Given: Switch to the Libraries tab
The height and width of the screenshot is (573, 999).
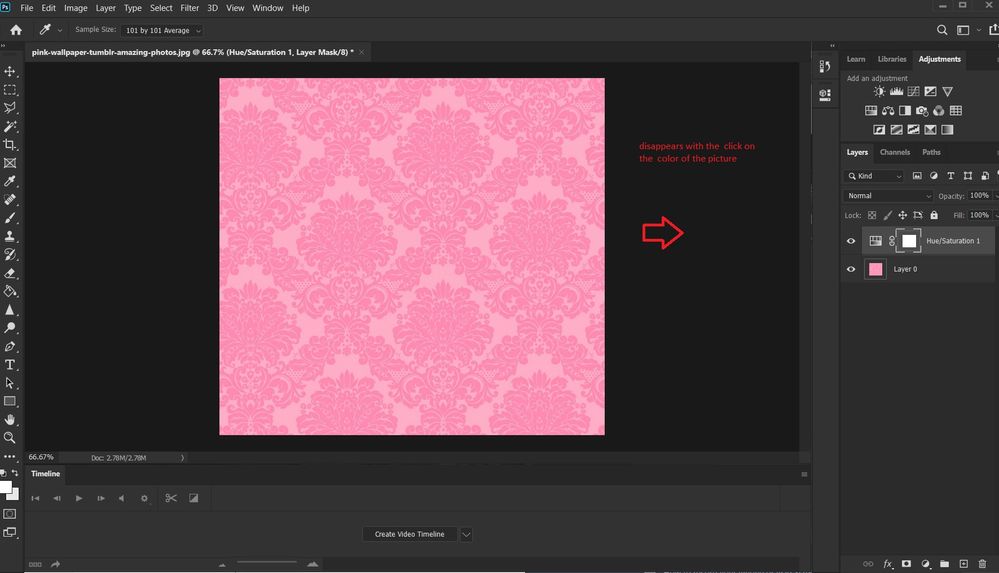Looking at the screenshot, I should 891,59.
